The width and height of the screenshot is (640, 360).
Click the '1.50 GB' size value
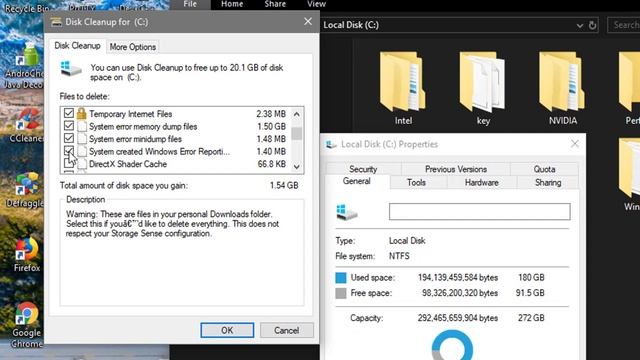(271, 127)
